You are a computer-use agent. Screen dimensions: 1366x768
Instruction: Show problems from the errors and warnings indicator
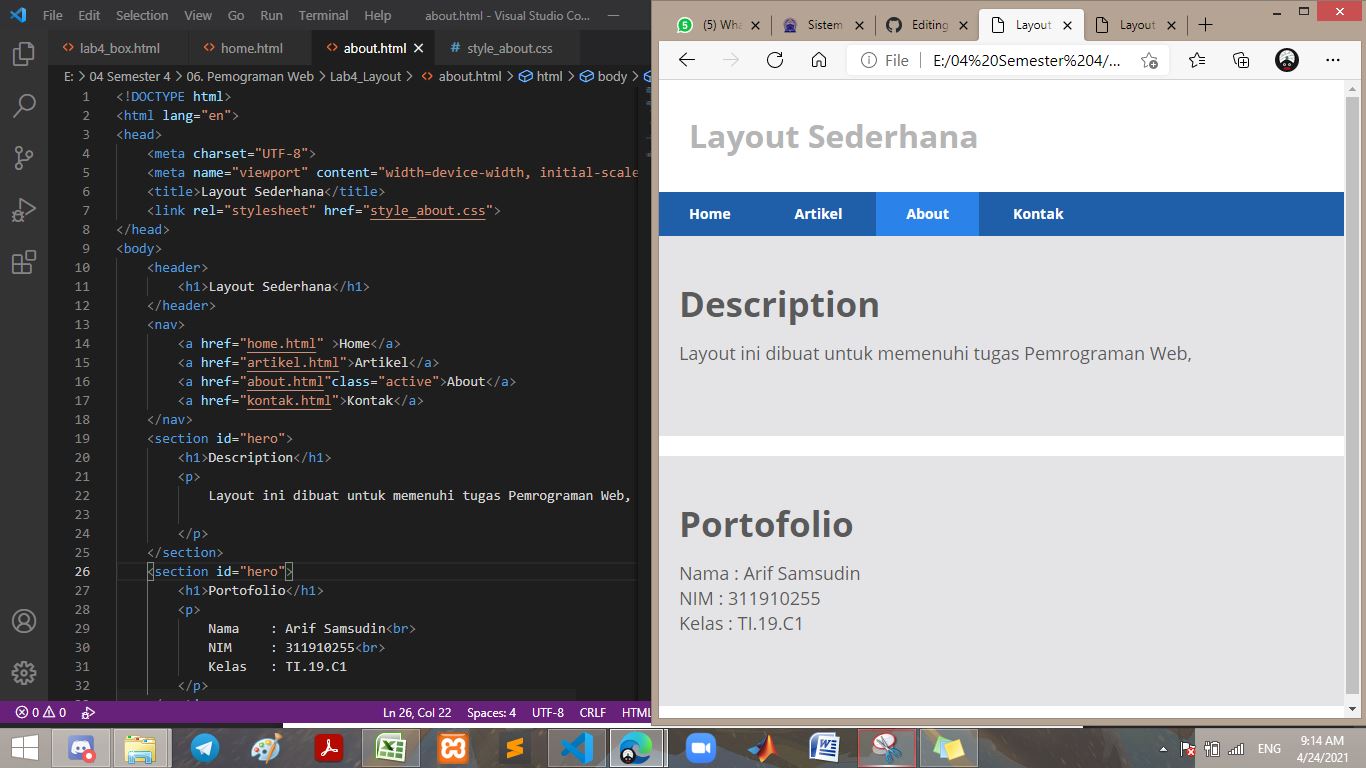click(x=41, y=713)
